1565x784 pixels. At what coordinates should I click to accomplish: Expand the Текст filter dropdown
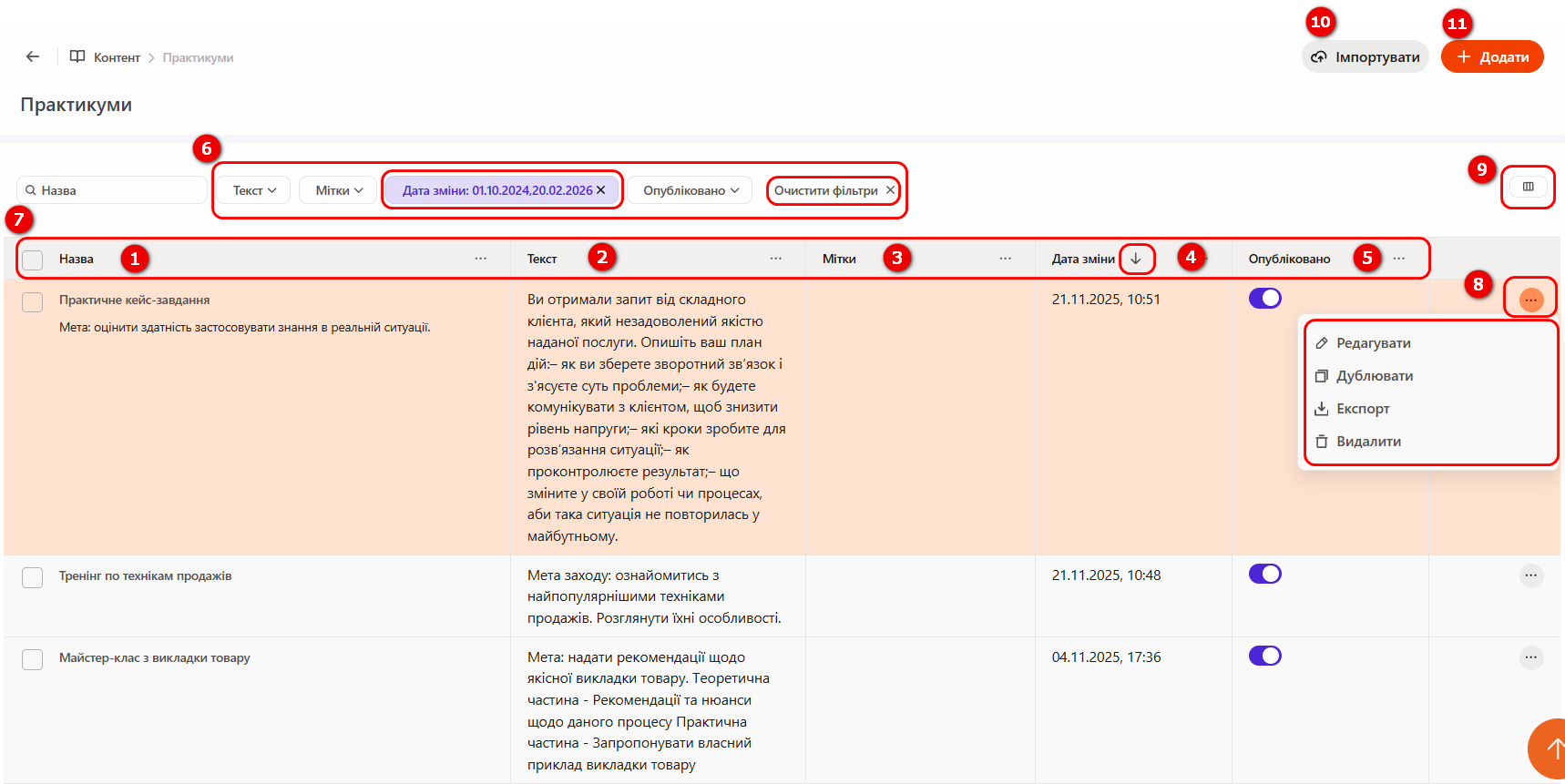[254, 190]
